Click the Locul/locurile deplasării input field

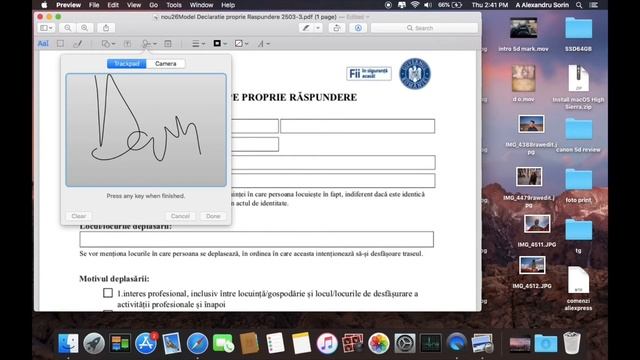tap(256, 239)
